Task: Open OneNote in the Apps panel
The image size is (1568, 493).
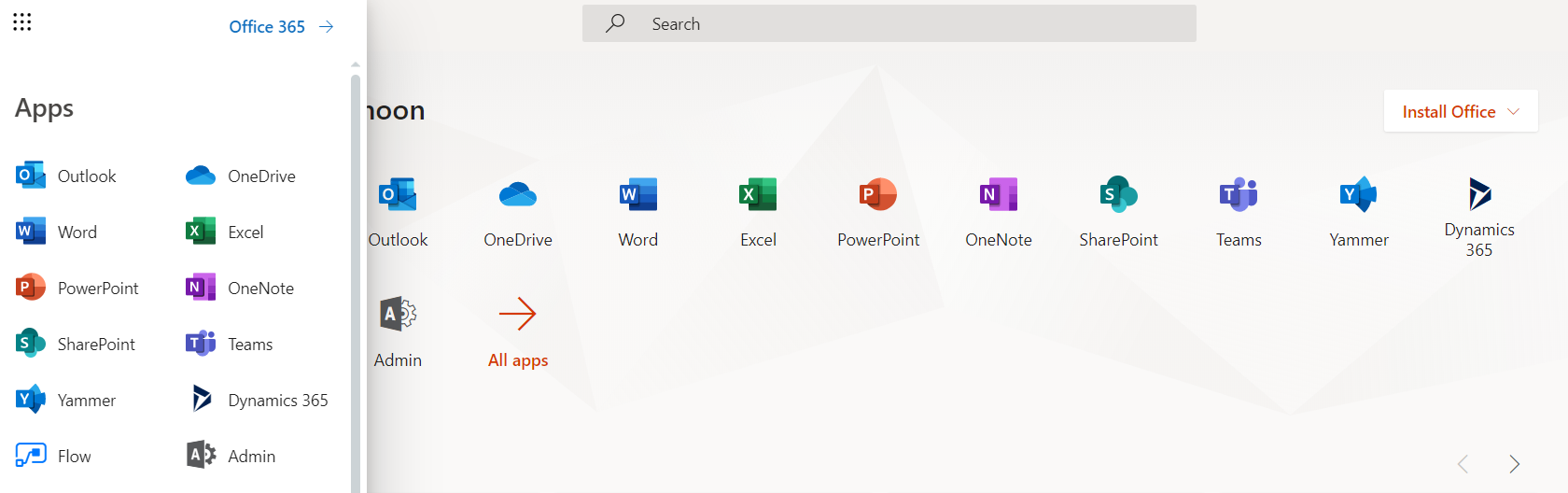Action: (240, 288)
